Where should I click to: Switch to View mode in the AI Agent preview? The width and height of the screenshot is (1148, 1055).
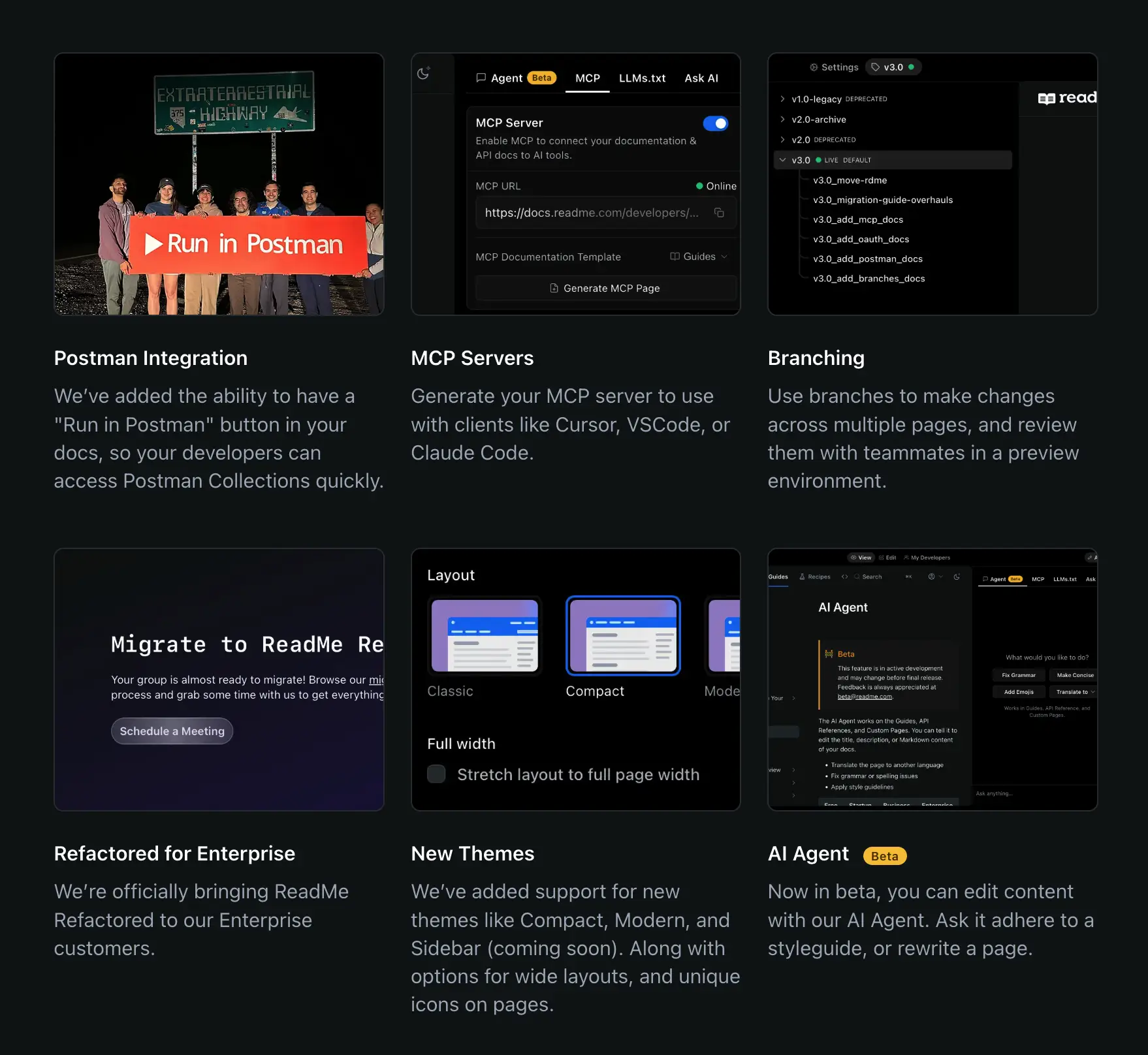point(861,558)
